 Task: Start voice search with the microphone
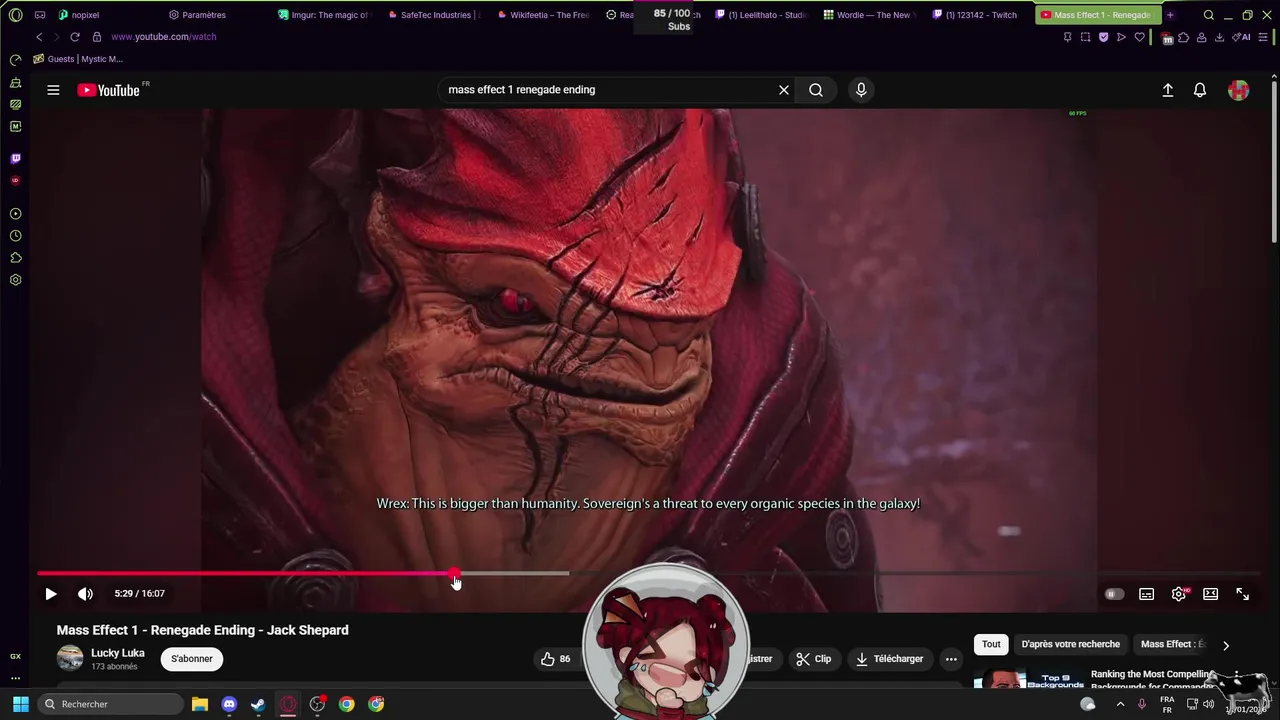[x=861, y=90]
